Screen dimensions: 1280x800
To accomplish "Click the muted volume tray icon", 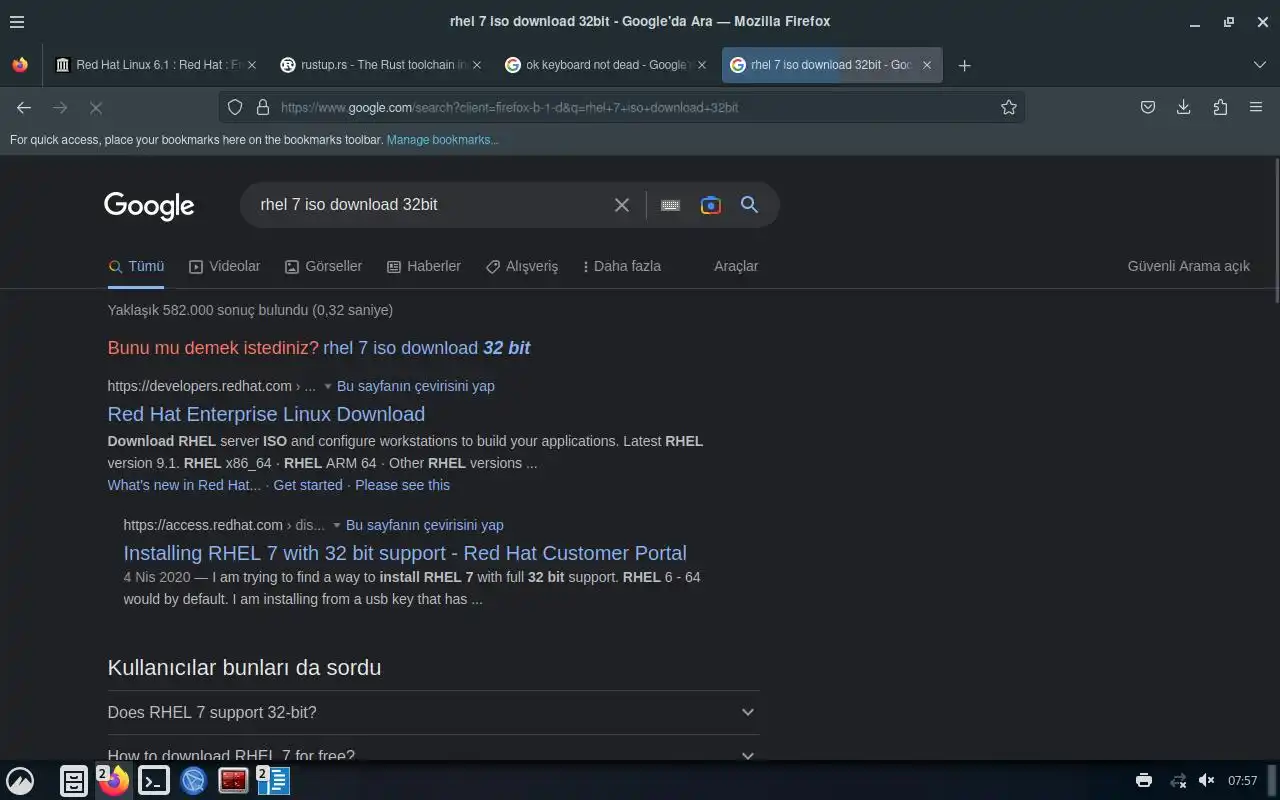I will coord(1207,780).
